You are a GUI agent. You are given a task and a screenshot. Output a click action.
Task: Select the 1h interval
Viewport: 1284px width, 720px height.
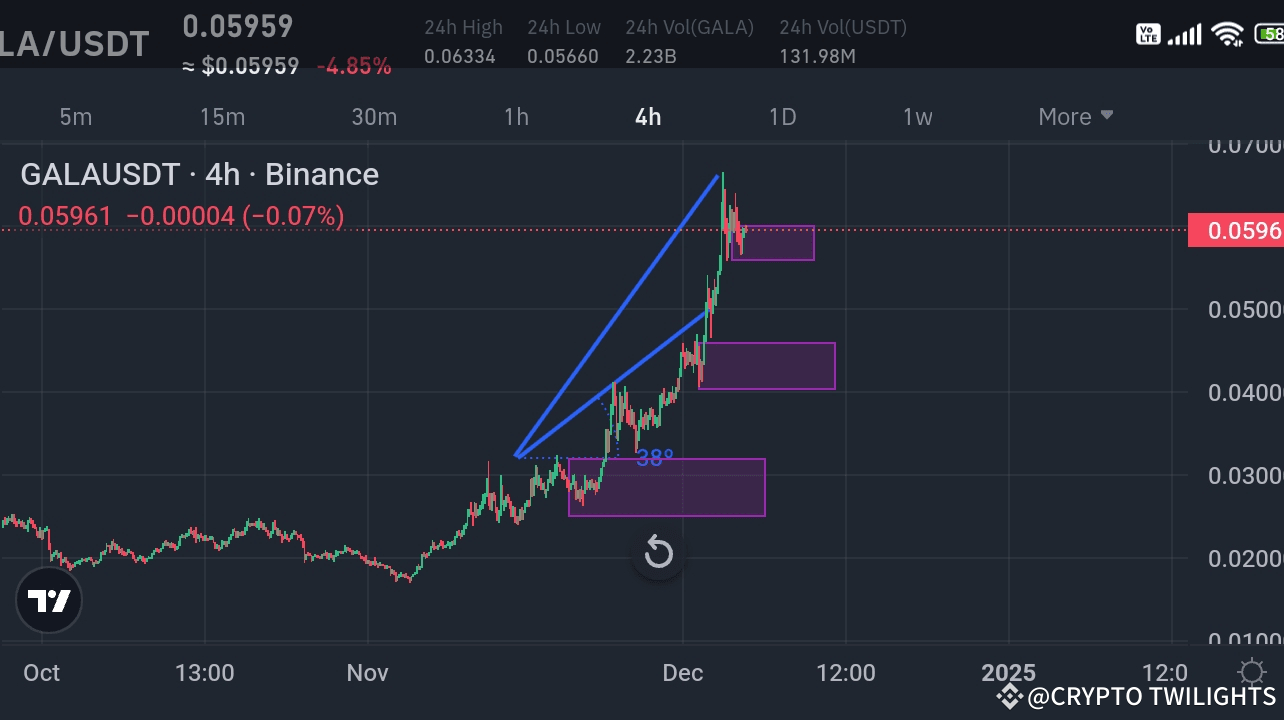(516, 116)
